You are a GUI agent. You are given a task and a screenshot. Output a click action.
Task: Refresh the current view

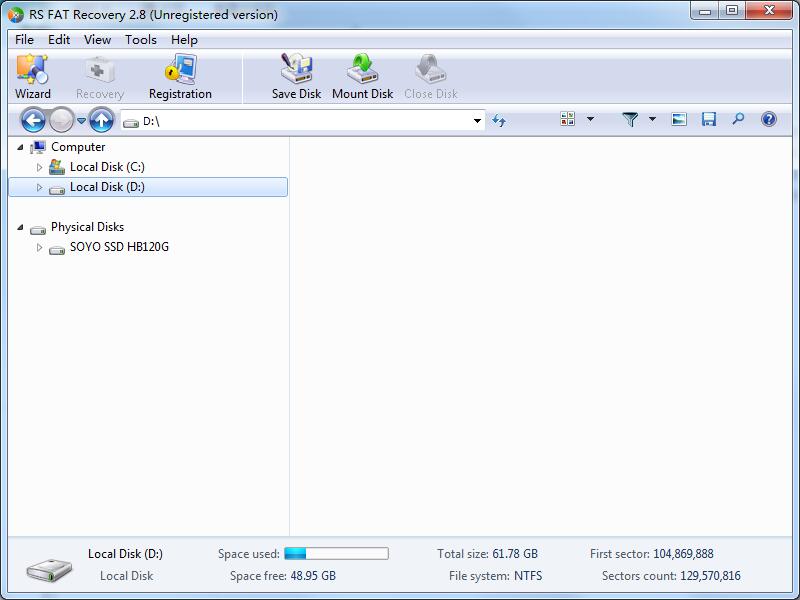point(500,119)
